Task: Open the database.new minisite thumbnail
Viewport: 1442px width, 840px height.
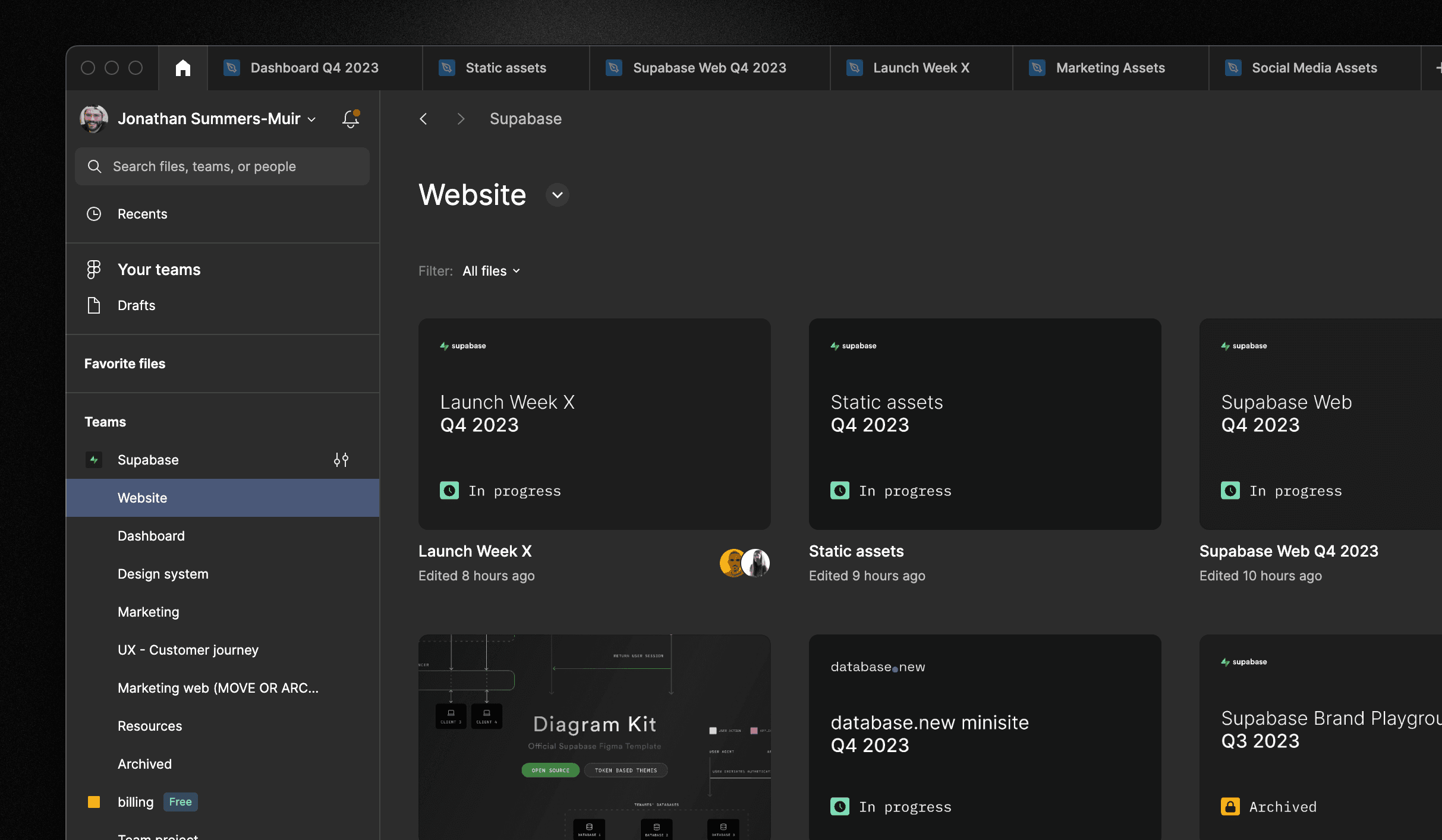Action: coord(985,737)
